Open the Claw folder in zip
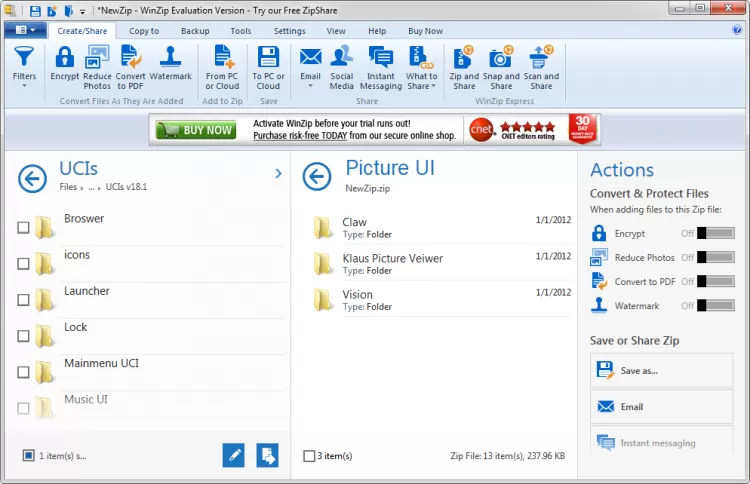Screen dimensions: 750x484 click(442, 228)
